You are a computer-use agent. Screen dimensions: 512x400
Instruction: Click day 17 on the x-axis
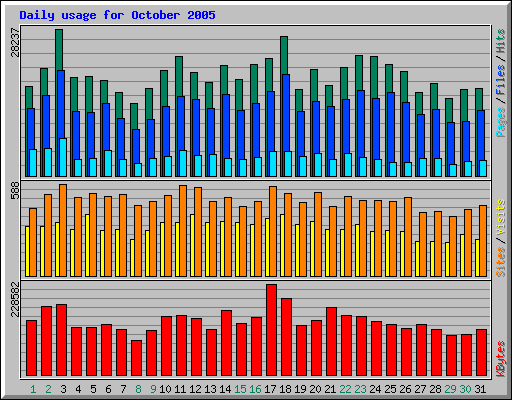point(270,389)
